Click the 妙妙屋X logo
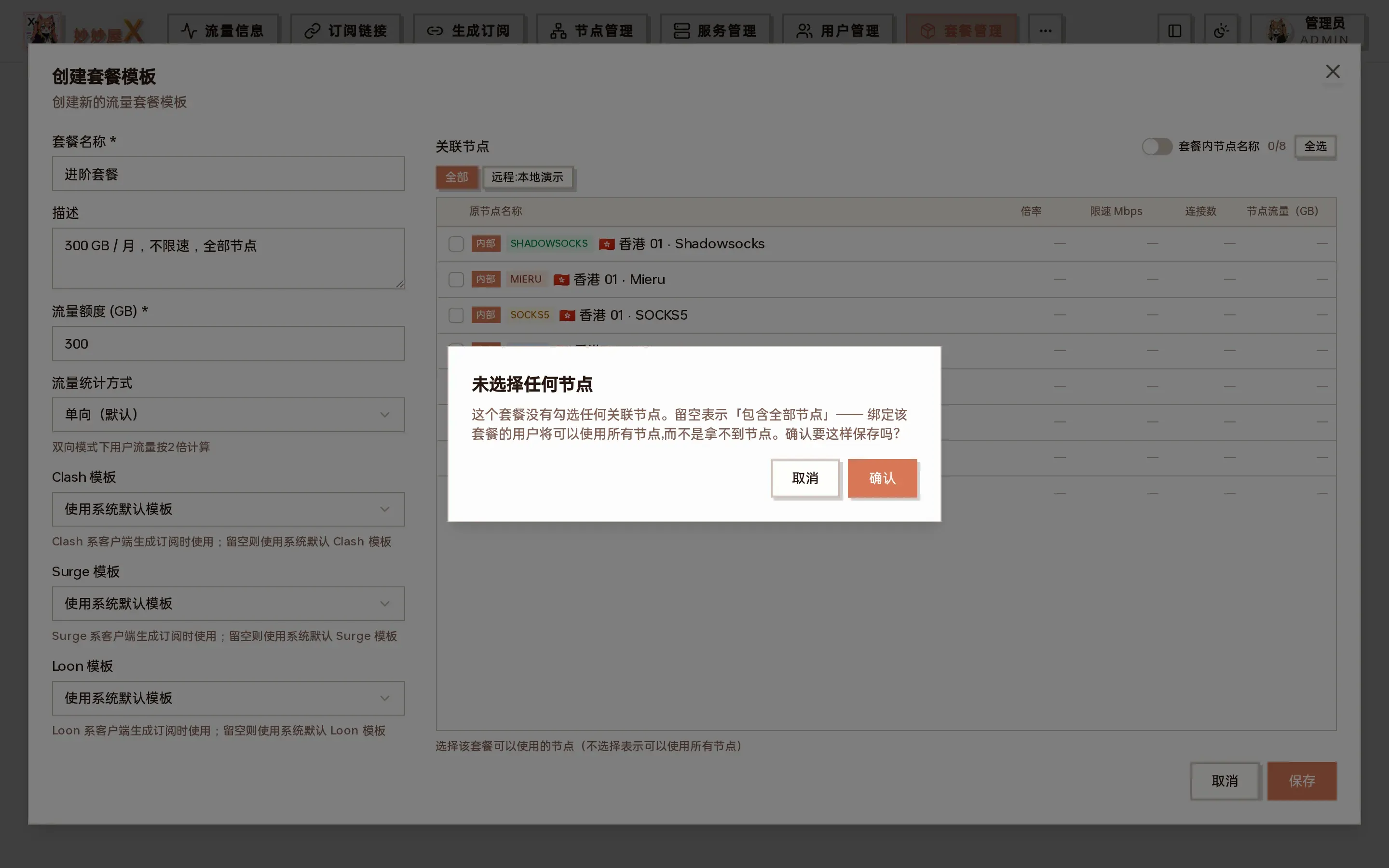Viewport: 1389px width, 868px height. click(x=85, y=30)
